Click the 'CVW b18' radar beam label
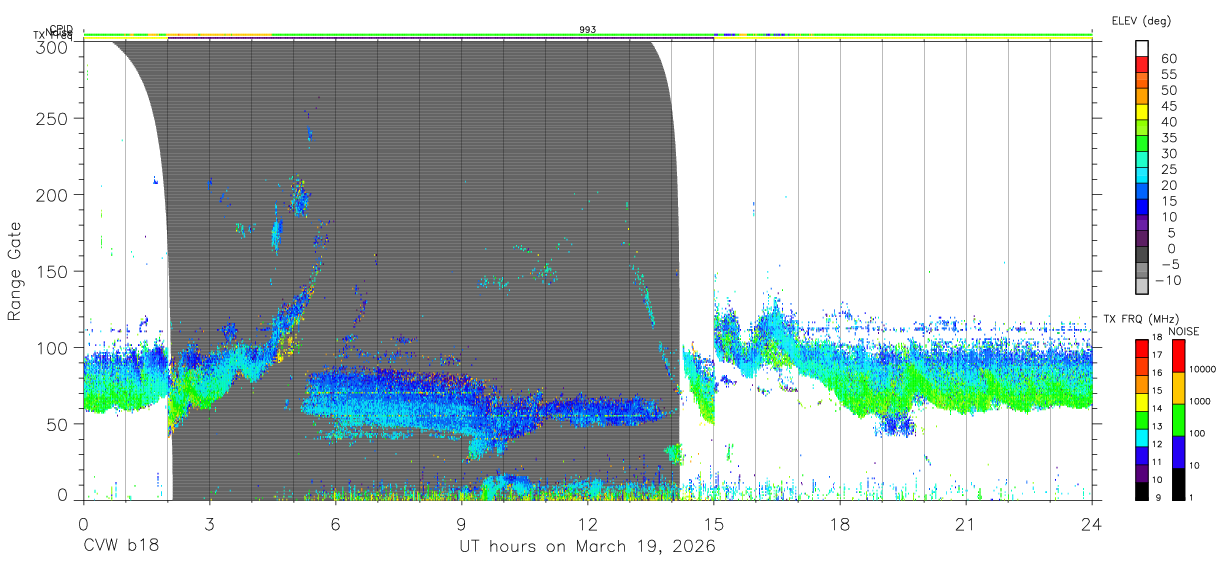 120,547
